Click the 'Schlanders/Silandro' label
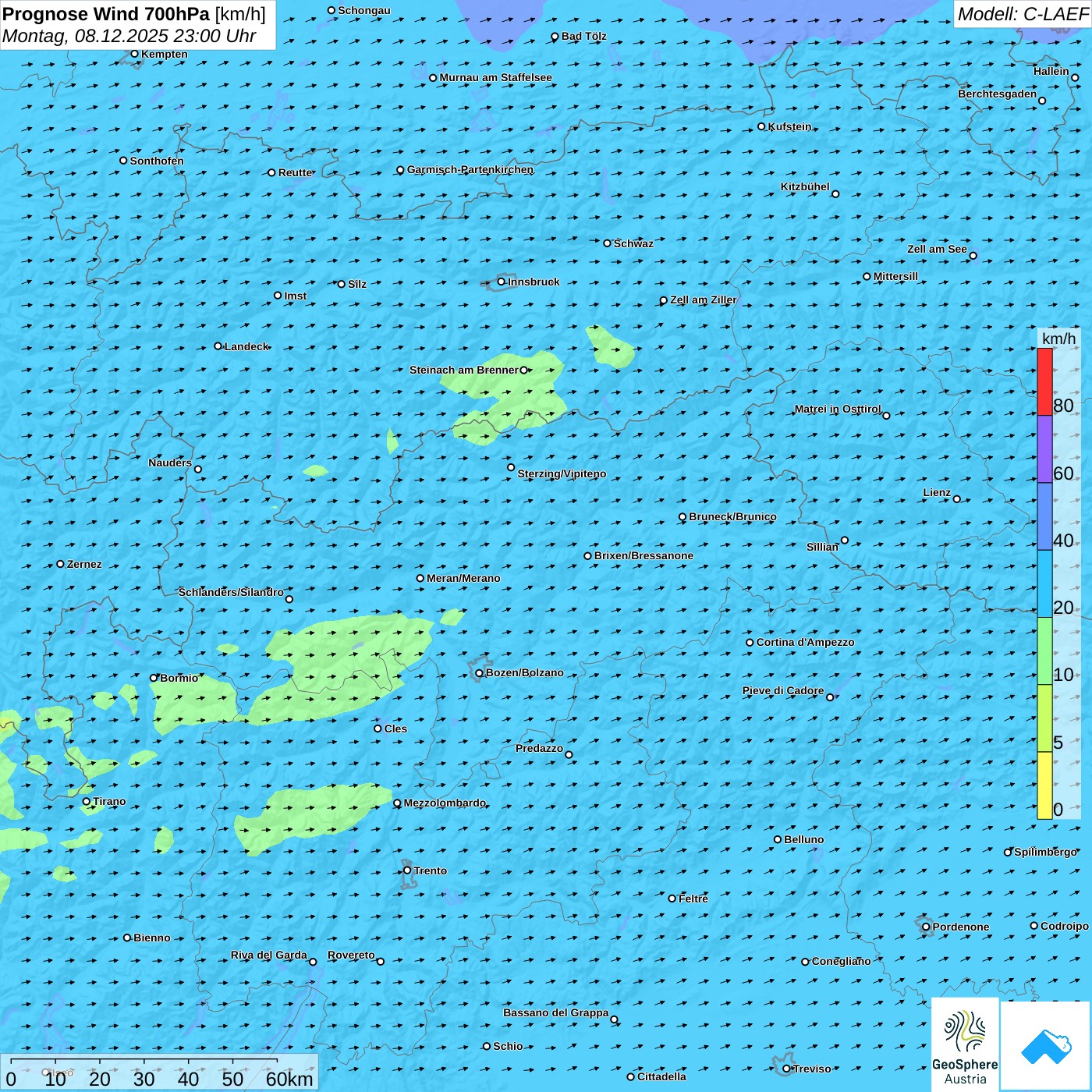1092x1092 pixels. [x=231, y=592]
